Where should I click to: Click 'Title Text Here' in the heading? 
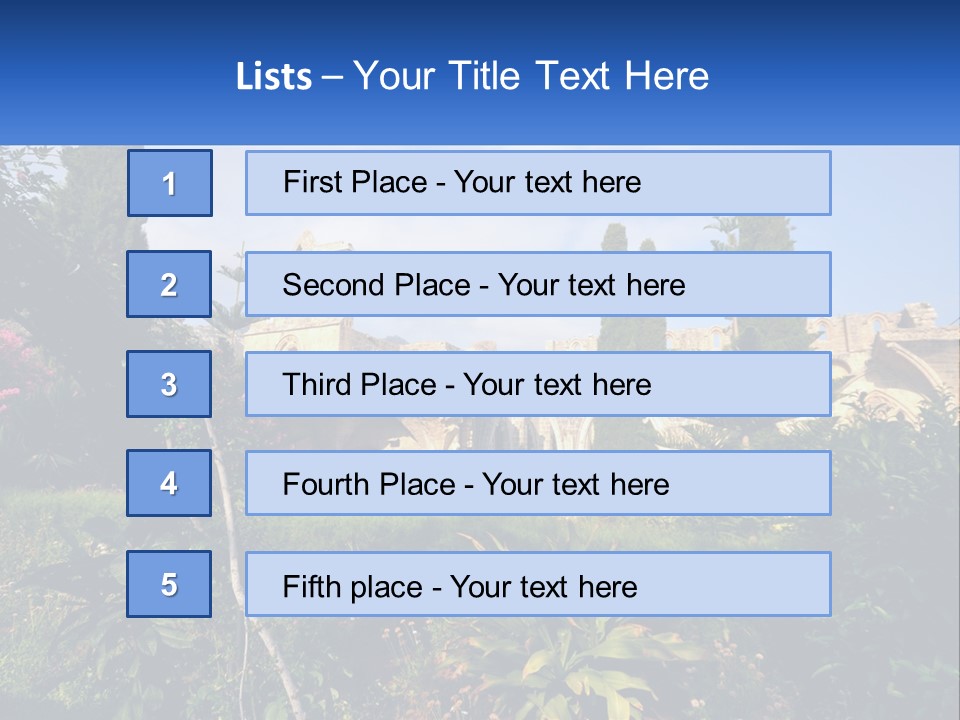[579, 76]
